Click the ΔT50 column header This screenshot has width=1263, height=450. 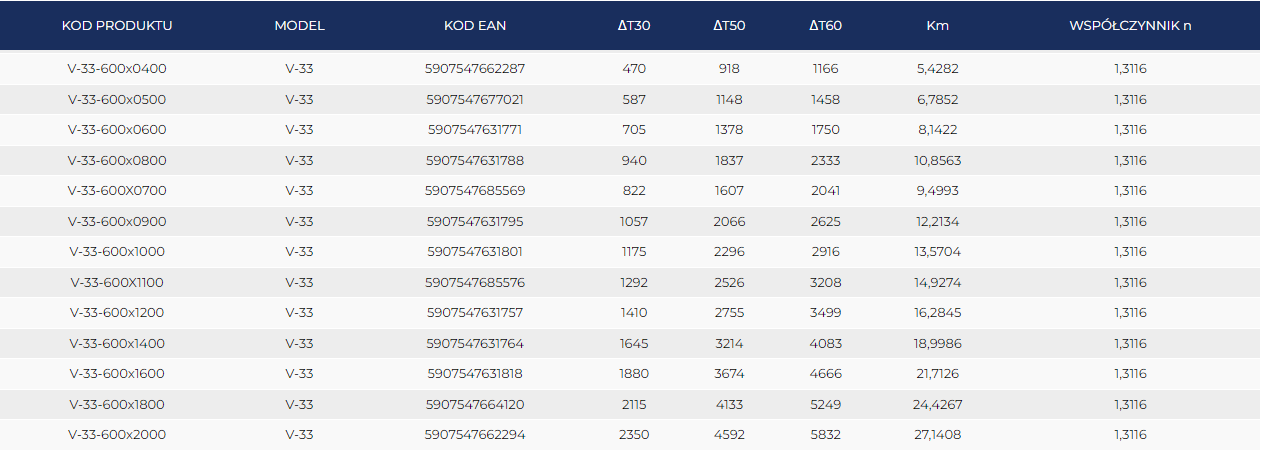click(729, 25)
